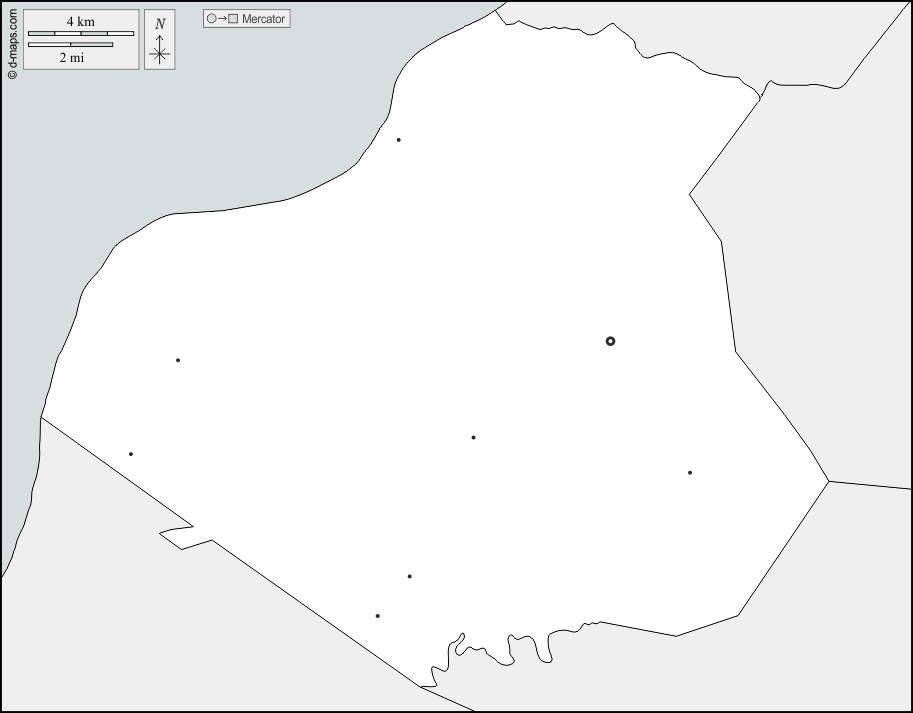Click the square symbol in the Mercator legend

(233, 19)
